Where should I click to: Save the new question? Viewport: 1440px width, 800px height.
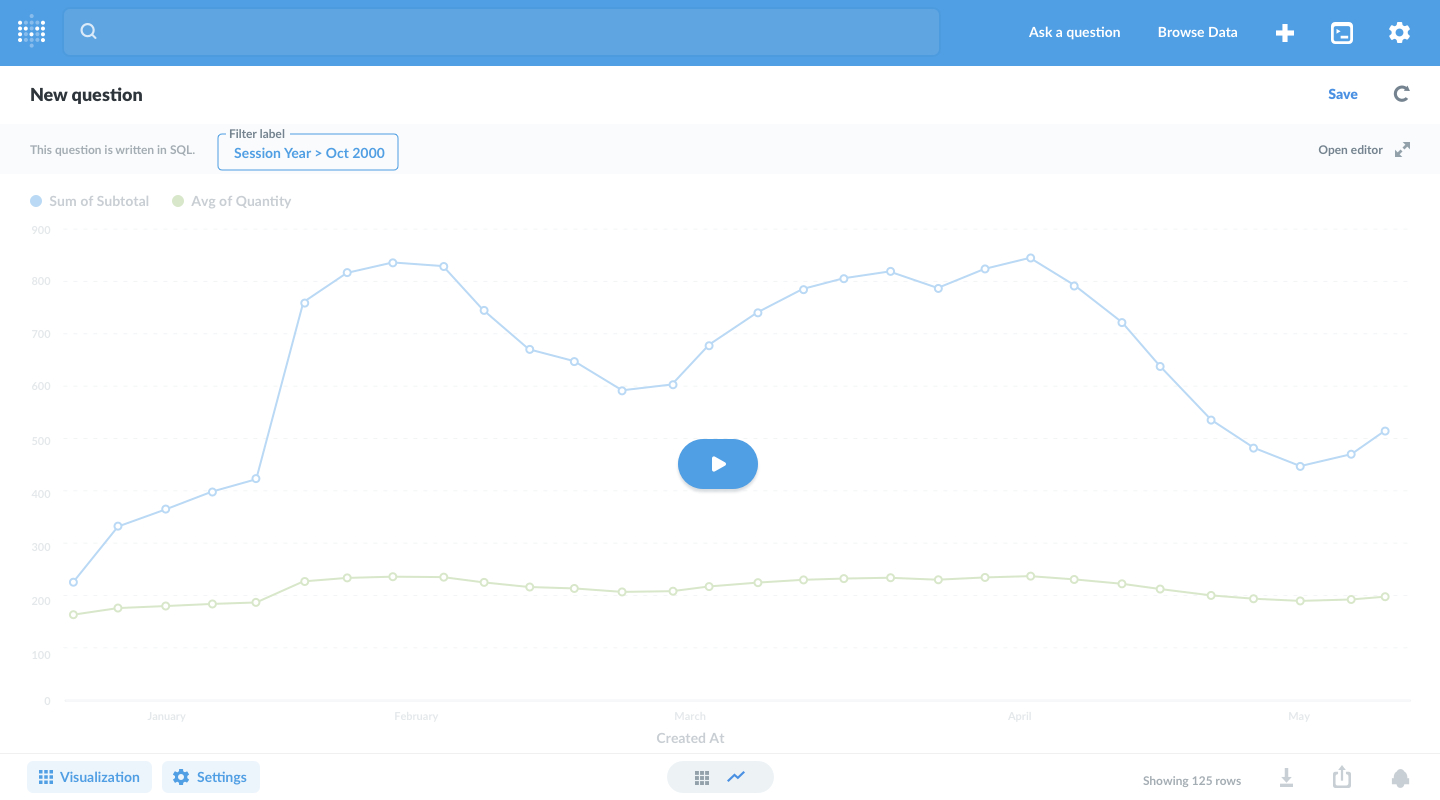click(1342, 93)
